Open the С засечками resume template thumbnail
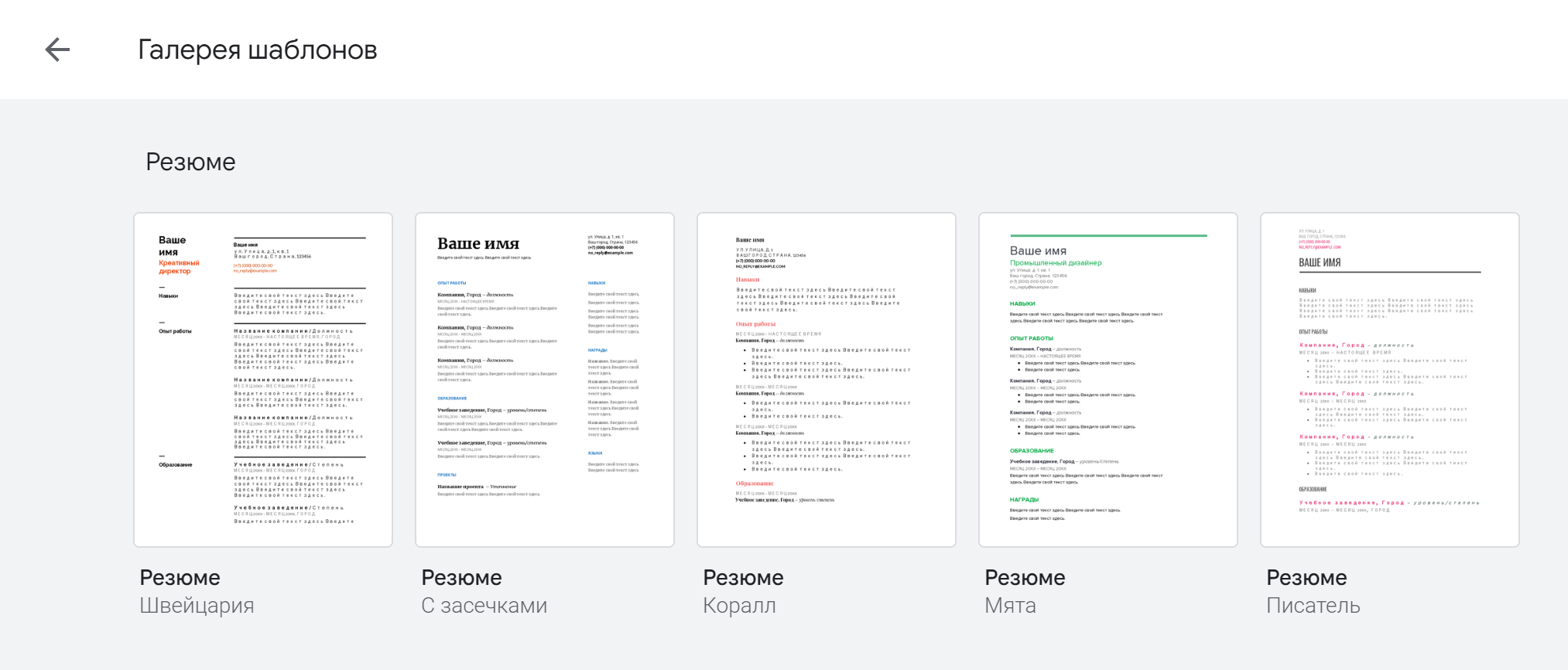The image size is (1568, 670). 545,380
